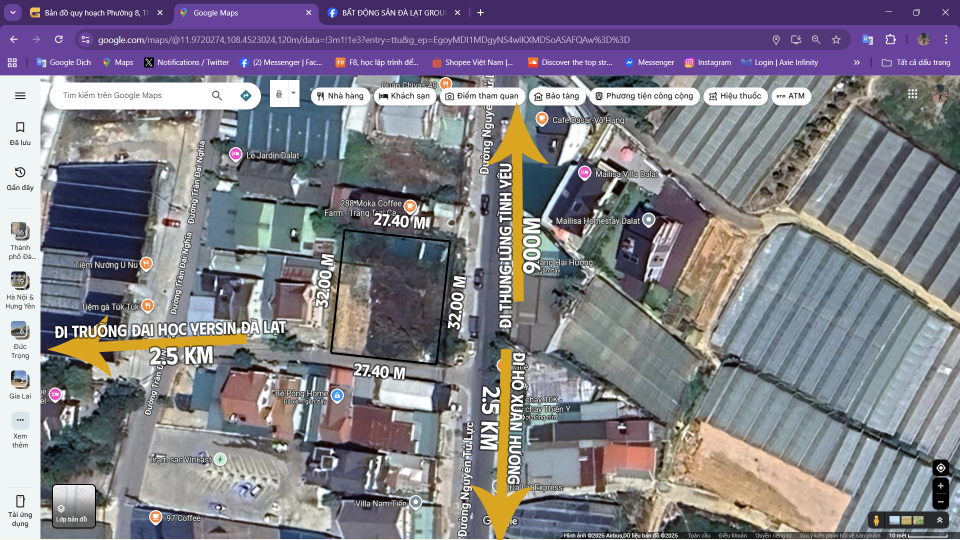This screenshot has width=960, height=540.
Task: Click the Tiệm gà Túk Túk pin
Action: tap(148, 305)
